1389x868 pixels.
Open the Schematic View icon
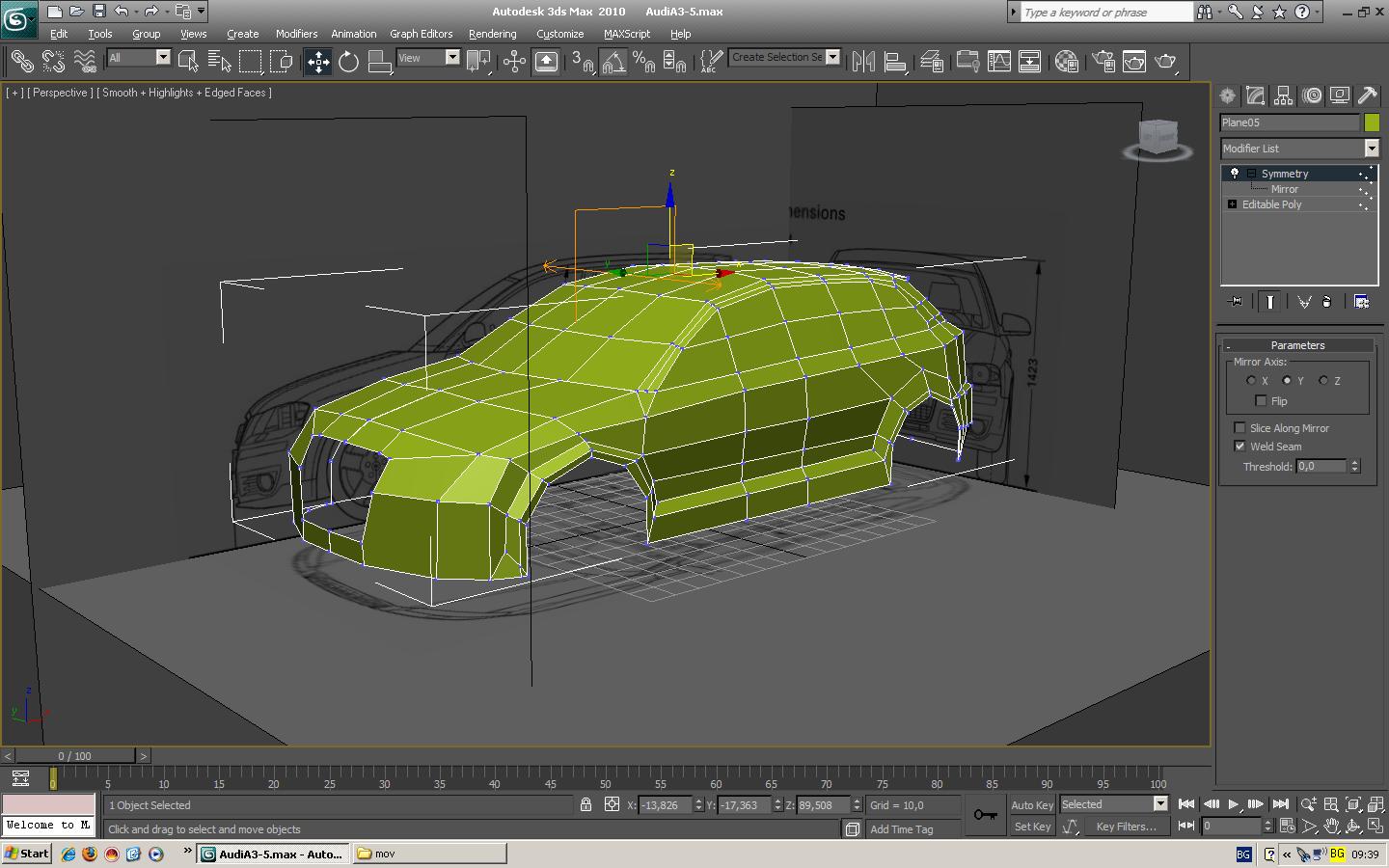click(1030, 62)
